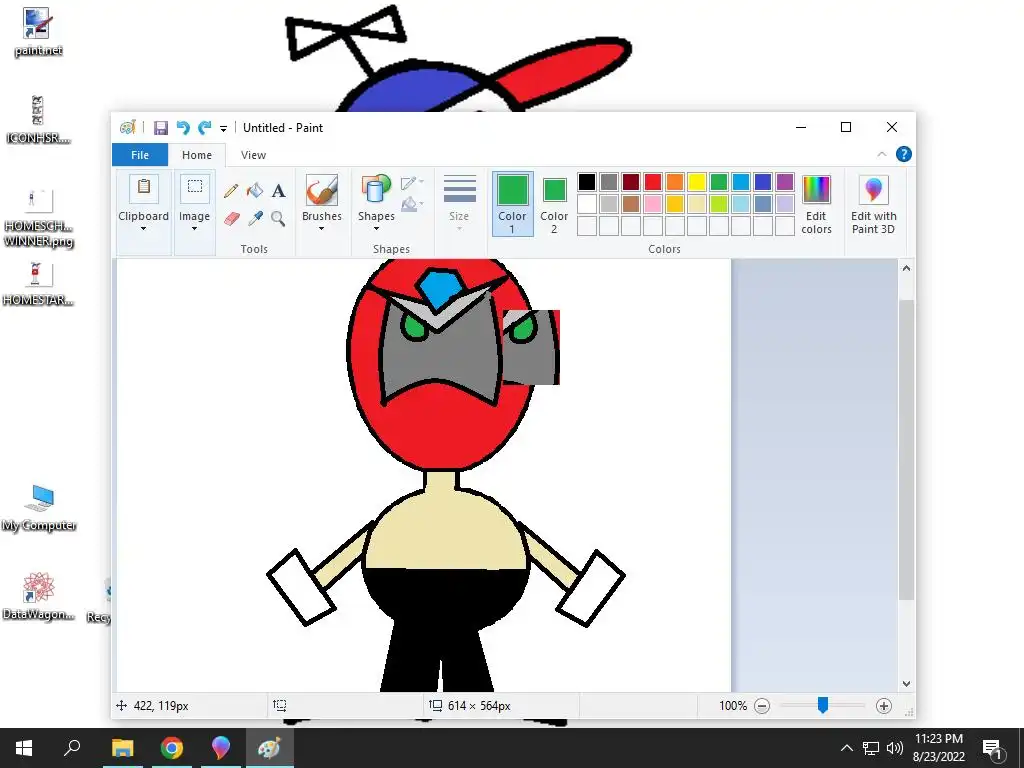Select My Computer desktop icon
Viewport: 1024px width, 768px height.
point(39,508)
